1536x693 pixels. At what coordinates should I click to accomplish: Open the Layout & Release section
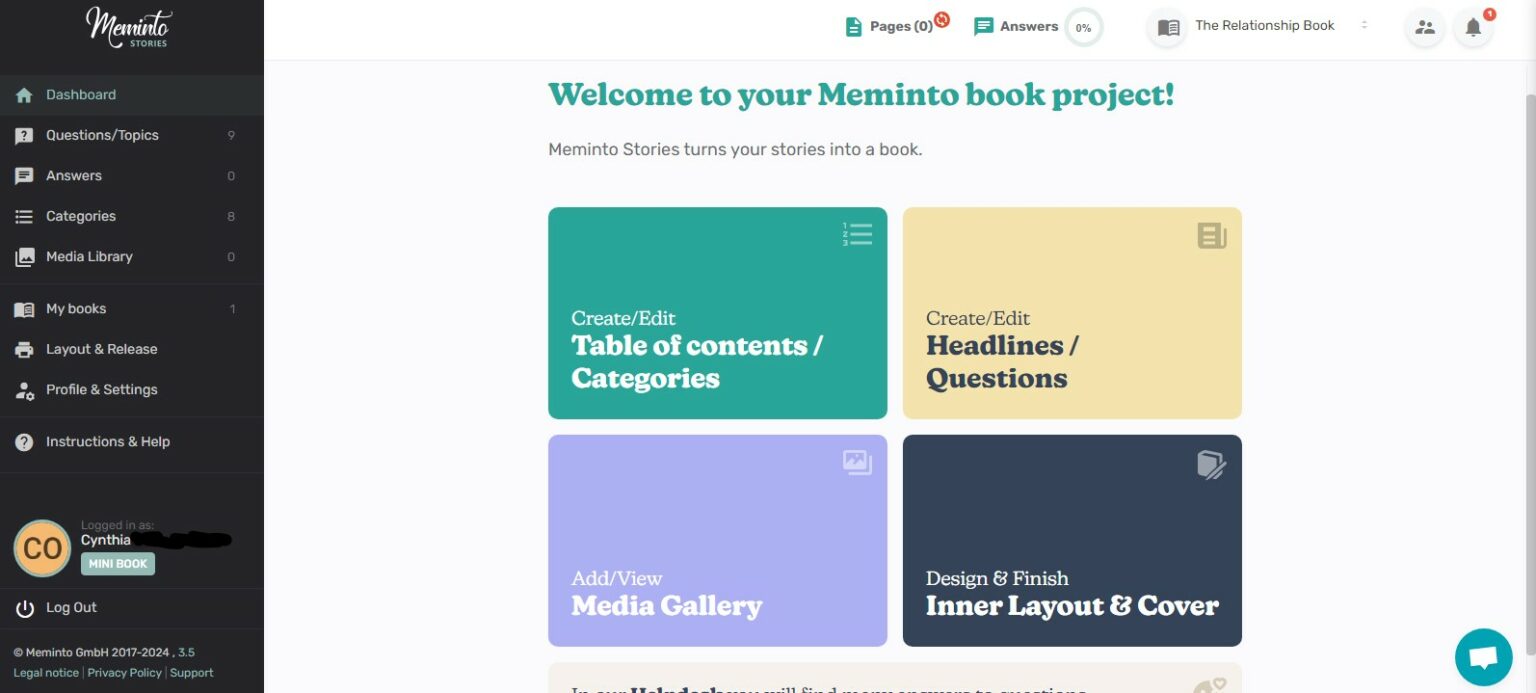click(101, 349)
